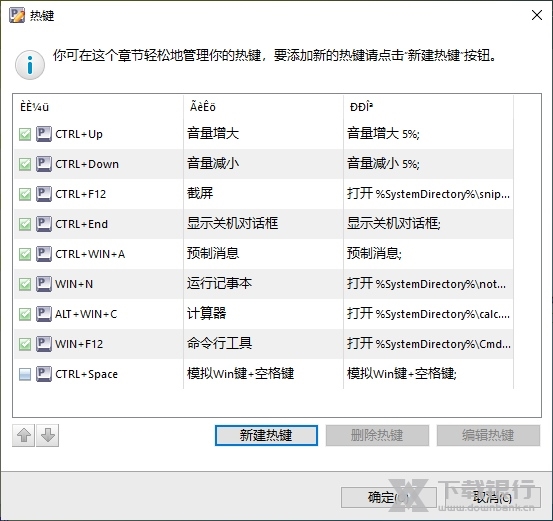Move hotkey up with the up arrow
This screenshot has width=553, height=521.
tap(24, 436)
